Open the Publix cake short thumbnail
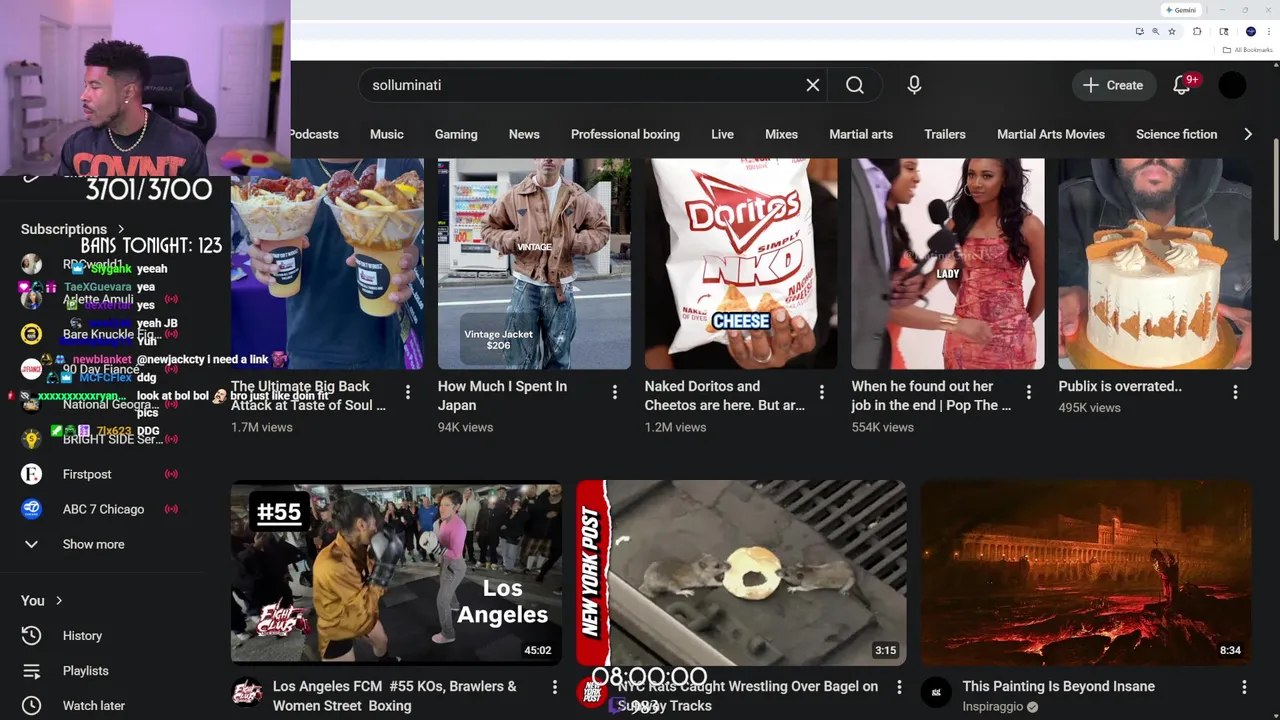The height and width of the screenshot is (720, 1280). click(1155, 264)
